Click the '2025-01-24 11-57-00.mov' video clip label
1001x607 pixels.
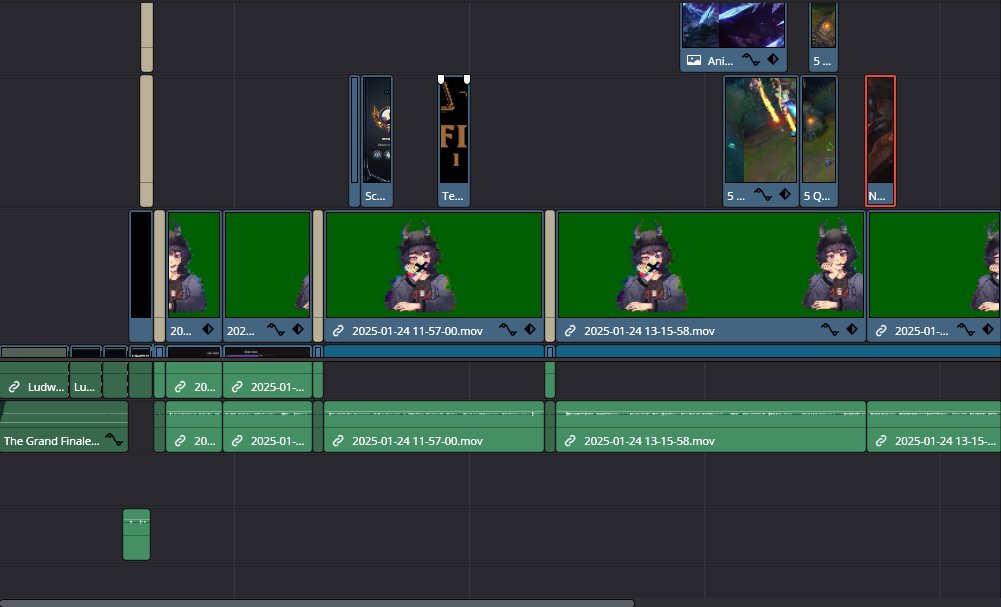[418, 331]
